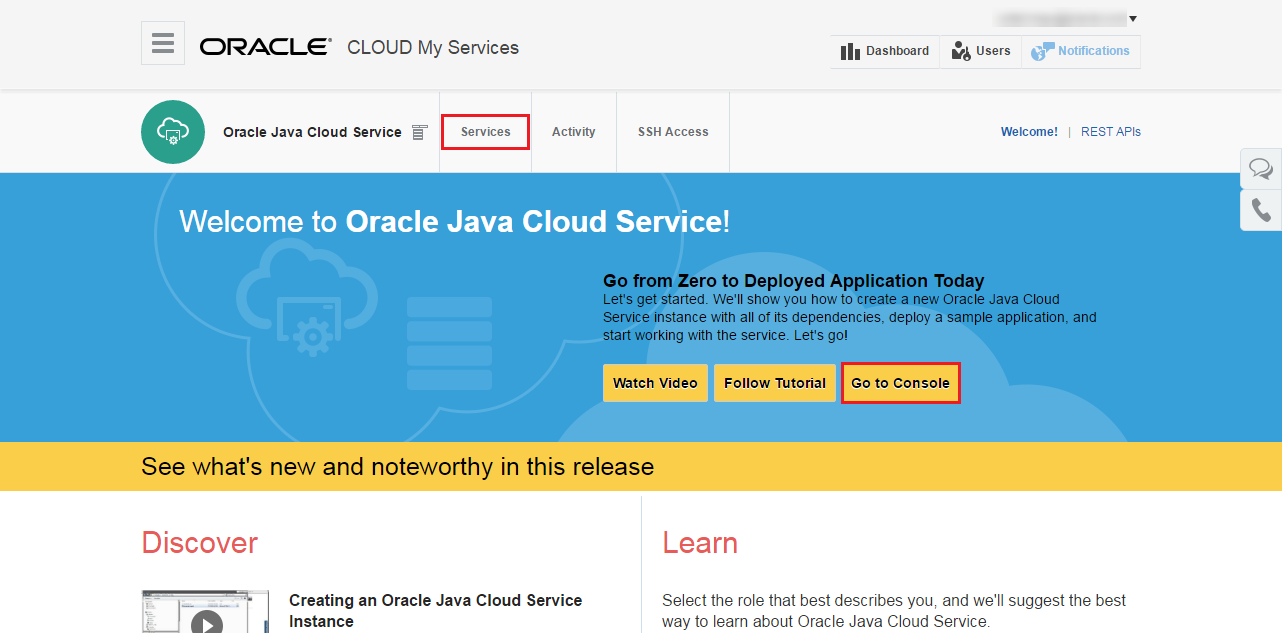1282x633 pixels.
Task: Click the Discover heading
Action: (200, 543)
